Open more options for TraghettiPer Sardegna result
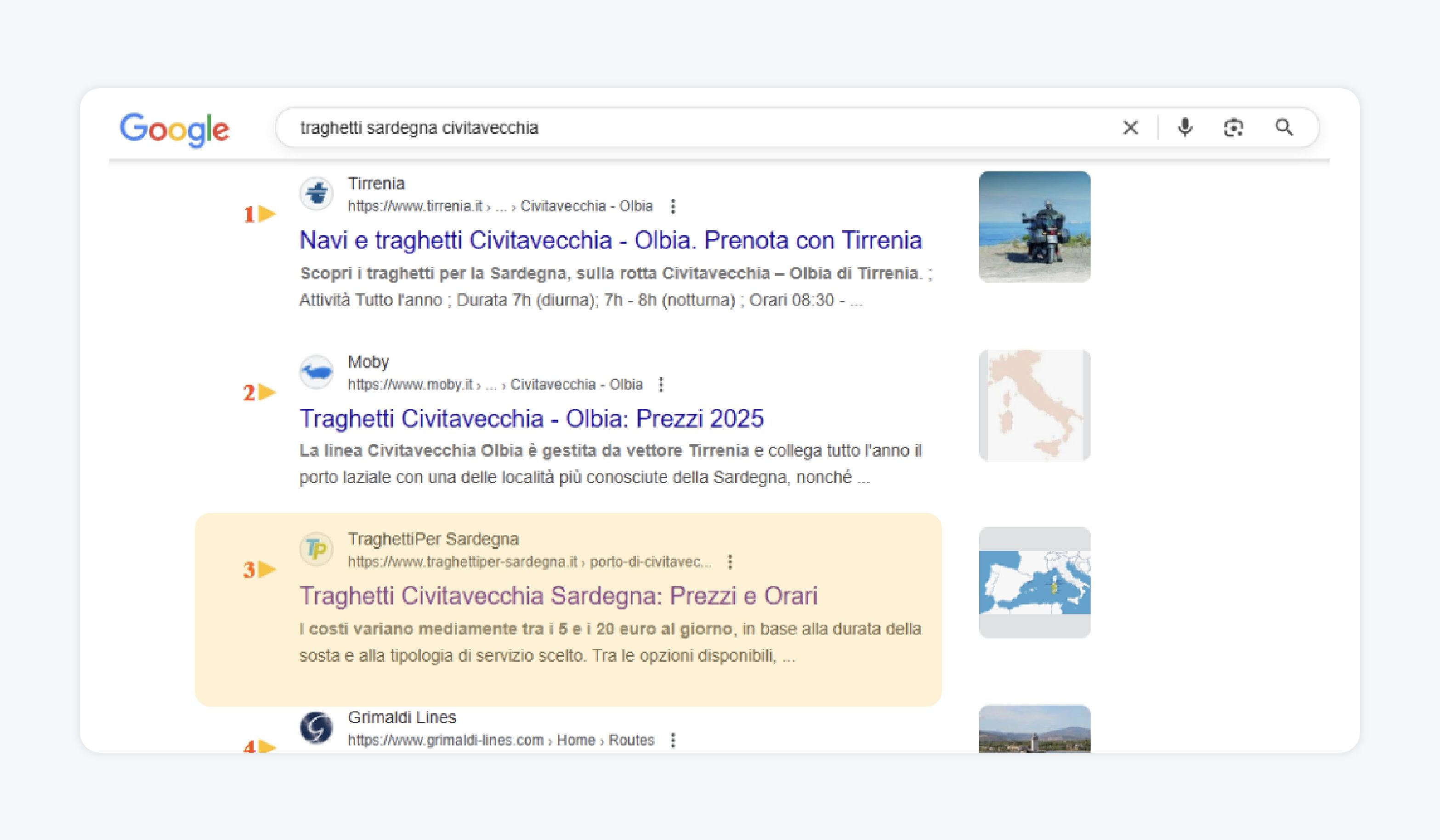This screenshot has height=840, width=1440. (730, 562)
